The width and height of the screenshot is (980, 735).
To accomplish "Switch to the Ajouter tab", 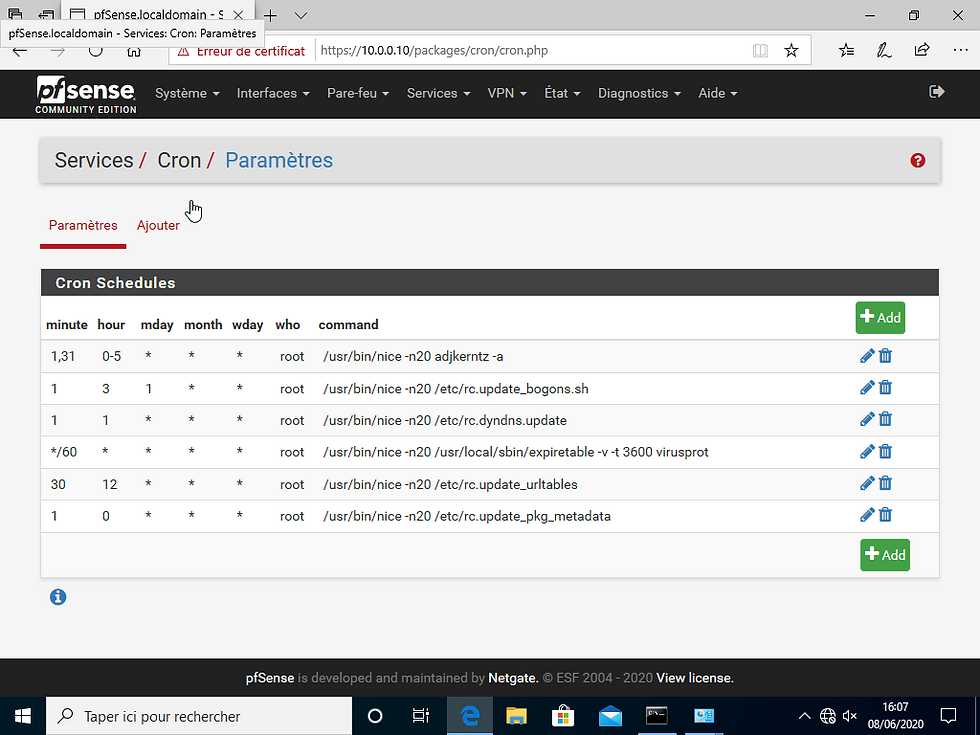I will pos(158,226).
